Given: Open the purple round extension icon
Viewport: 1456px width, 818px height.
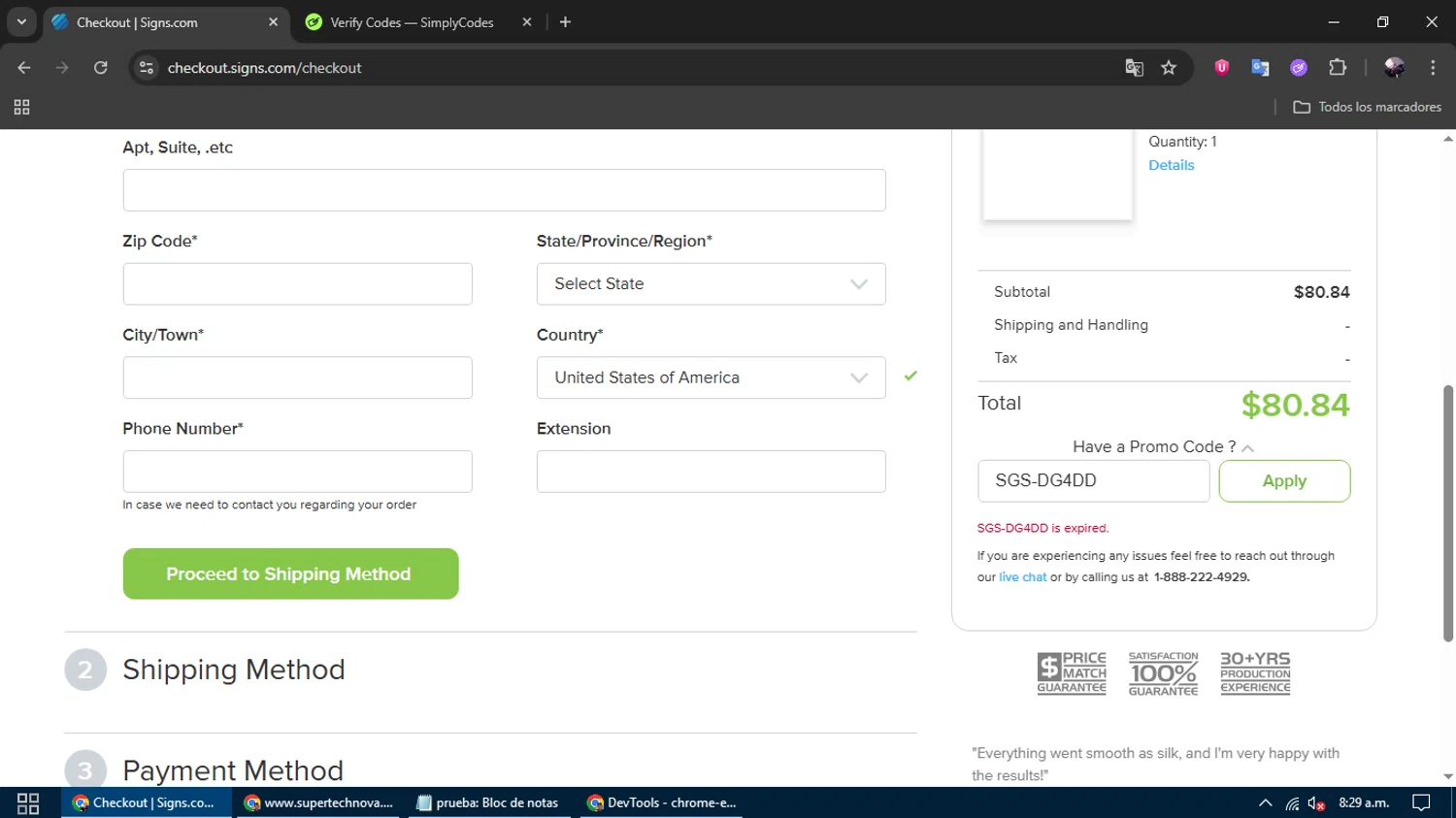Looking at the screenshot, I should [x=1299, y=67].
